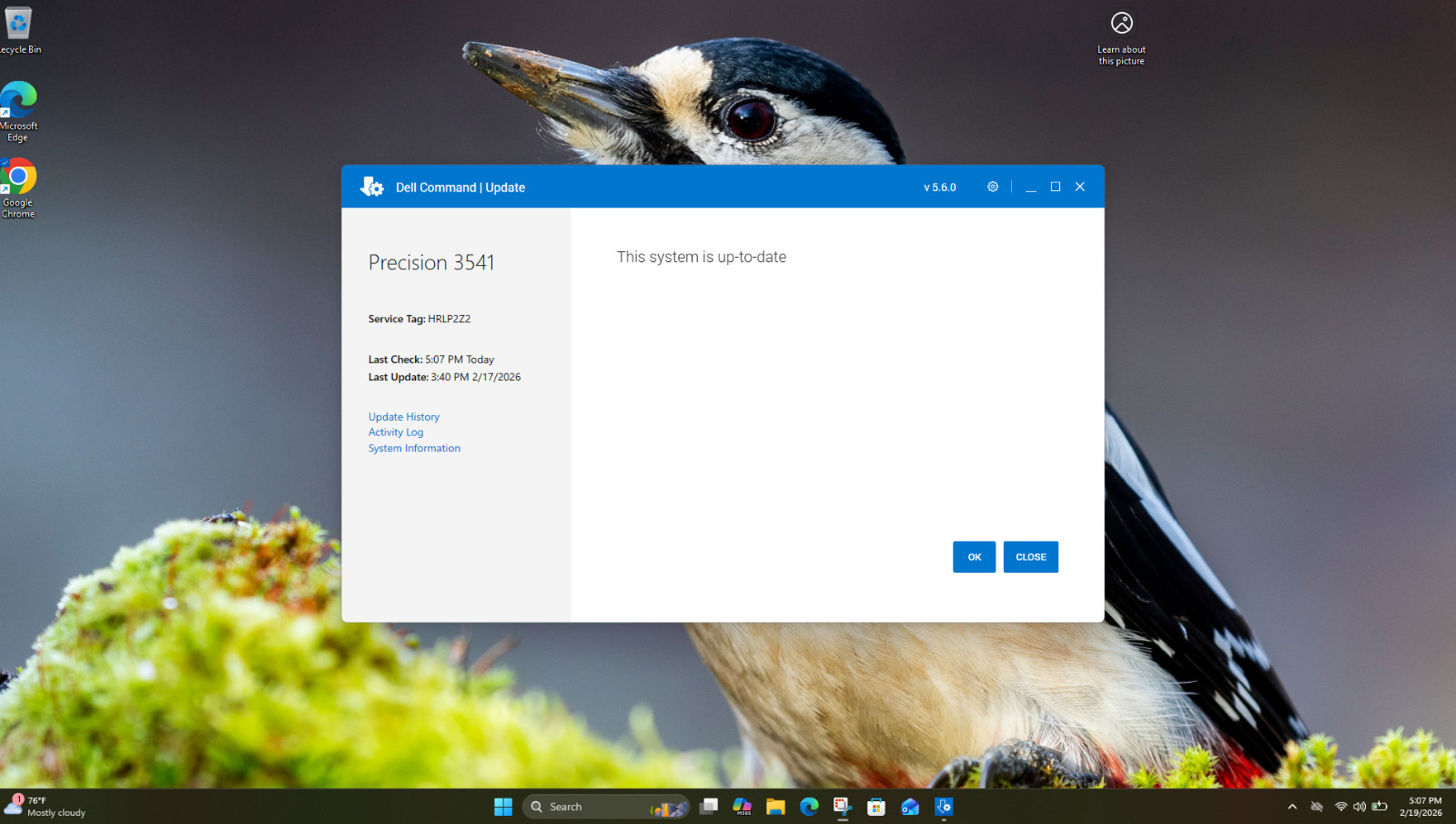Click the 'This system is up-to-date' message

pyautogui.click(x=702, y=257)
